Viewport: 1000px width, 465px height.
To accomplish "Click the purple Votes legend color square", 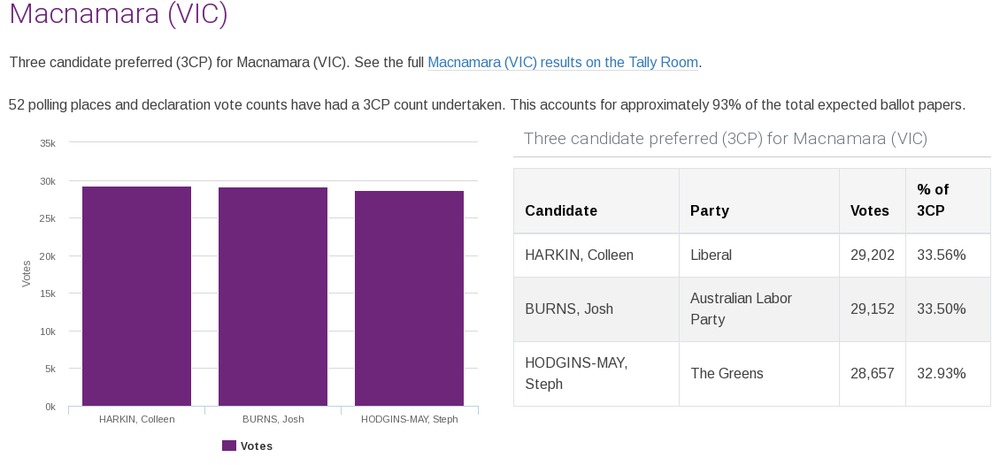I will pos(229,446).
